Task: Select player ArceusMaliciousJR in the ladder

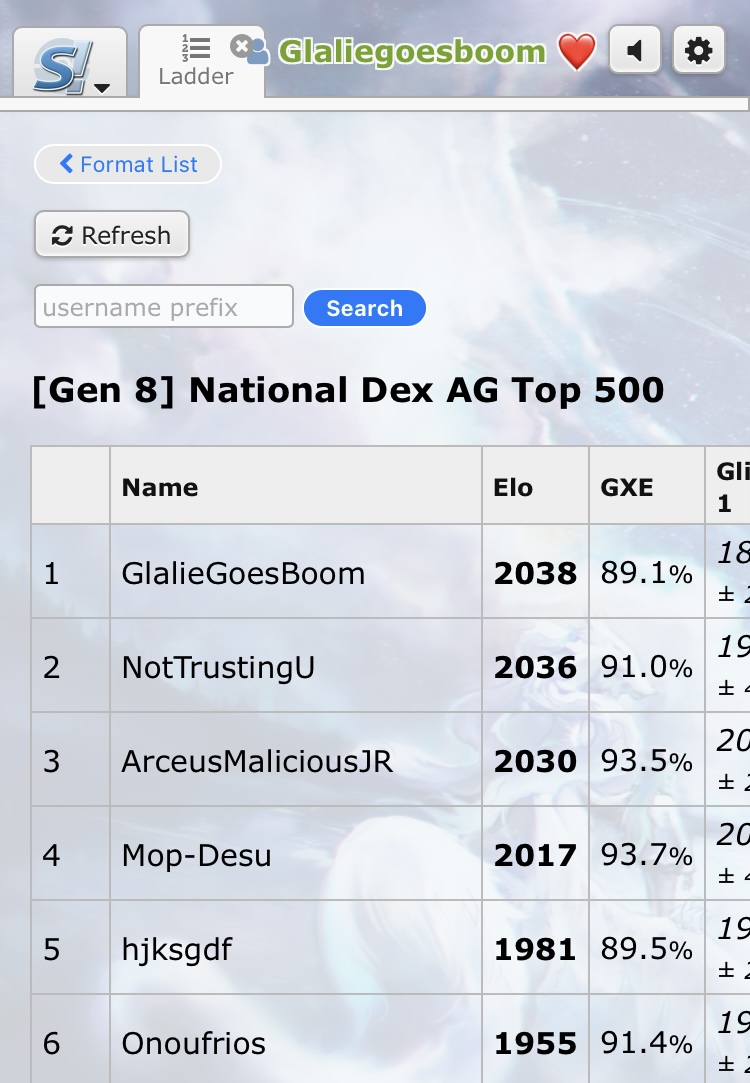Action: pos(257,761)
